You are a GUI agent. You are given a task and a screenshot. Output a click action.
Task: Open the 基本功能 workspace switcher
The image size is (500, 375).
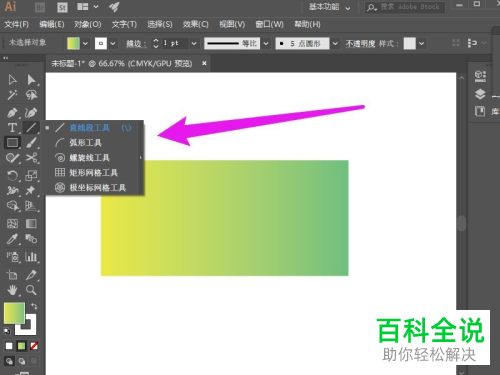(329, 7)
